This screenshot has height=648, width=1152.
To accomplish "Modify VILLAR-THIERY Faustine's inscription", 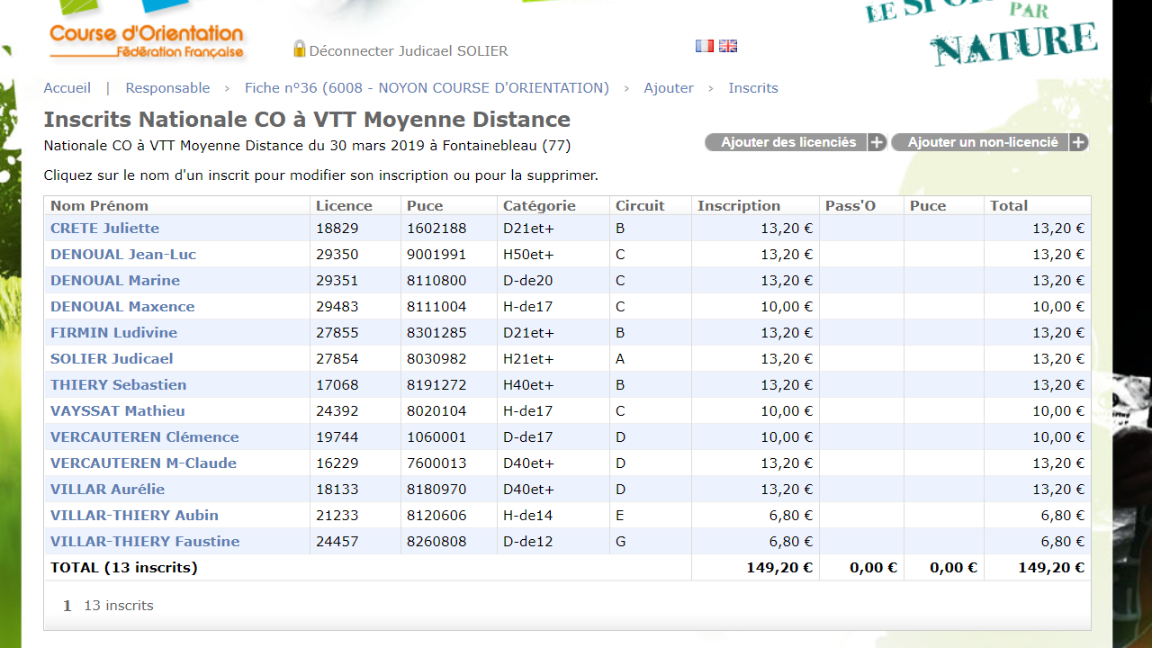I will [x=144, y=541].
